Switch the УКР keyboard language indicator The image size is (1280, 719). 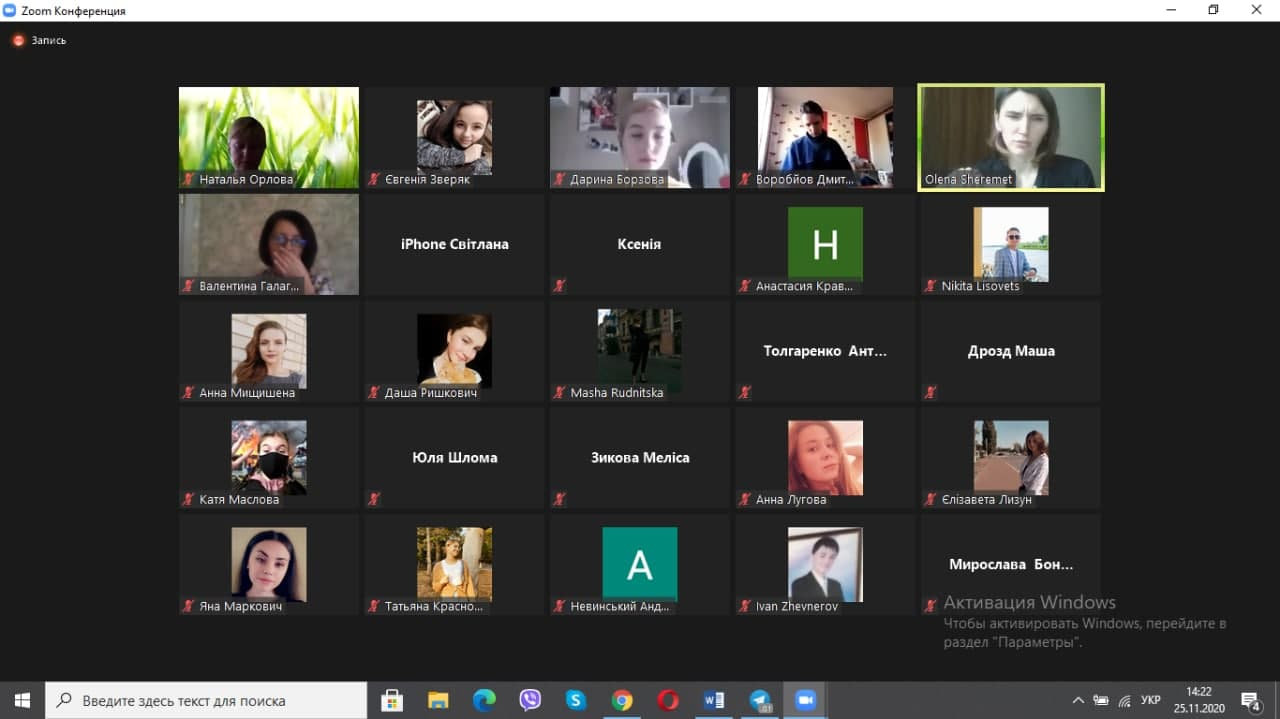1151,700
